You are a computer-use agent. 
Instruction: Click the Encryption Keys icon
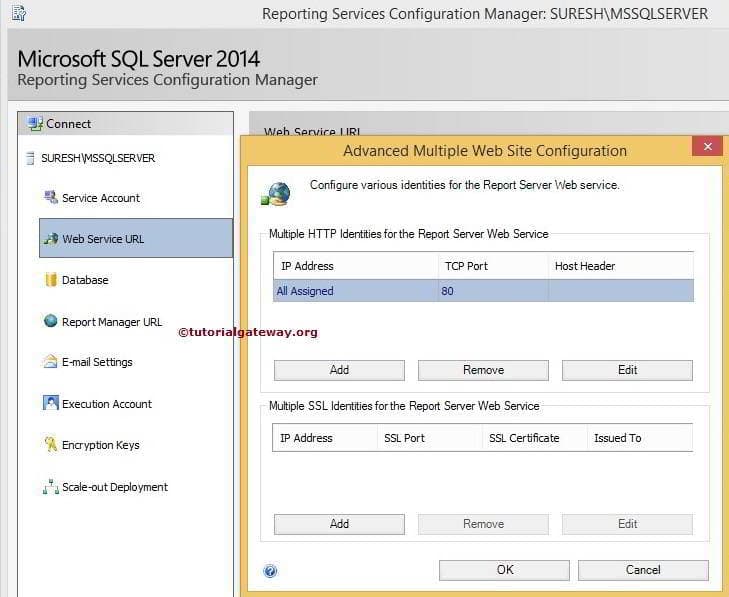[x=50, y=444]
